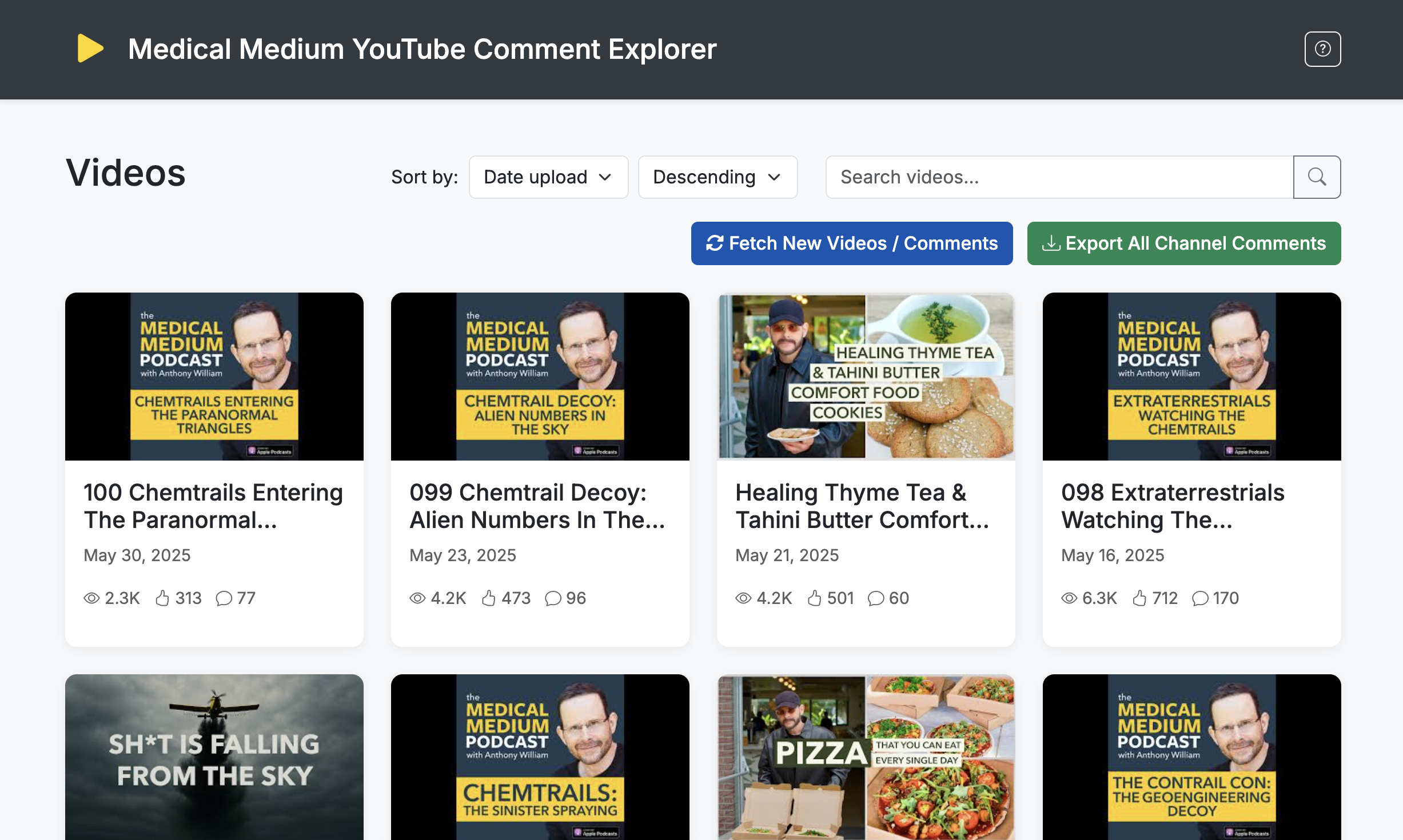The height and width of the screenshot is (840, 1403).
Task: Click the 170 comments count
Action: (1226, 598)
